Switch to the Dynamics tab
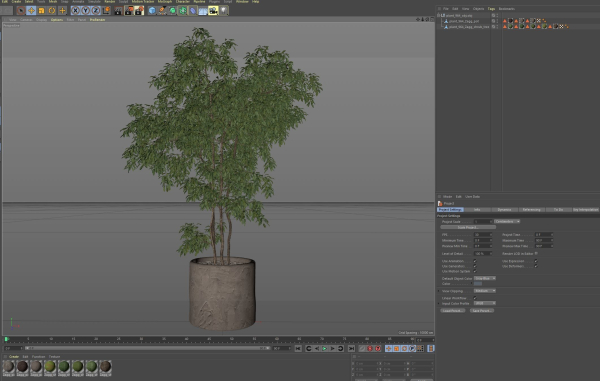Image resolution: width=600 pixels, height=381 pixels. click(504, 210)
